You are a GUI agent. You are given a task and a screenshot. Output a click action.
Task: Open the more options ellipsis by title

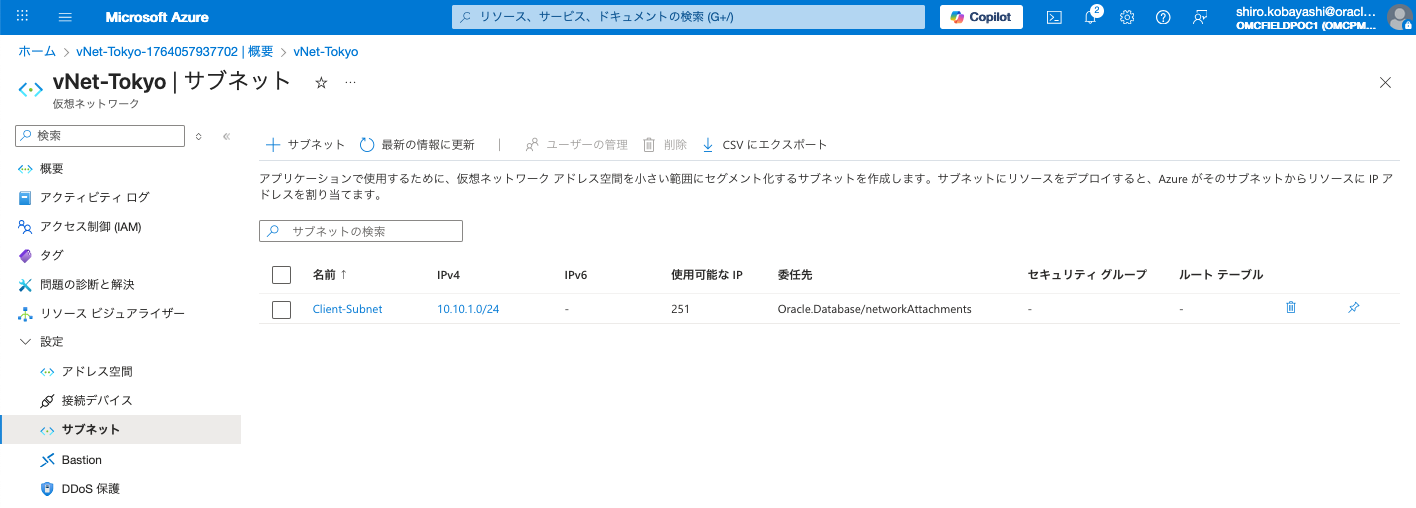pos(350,83)
